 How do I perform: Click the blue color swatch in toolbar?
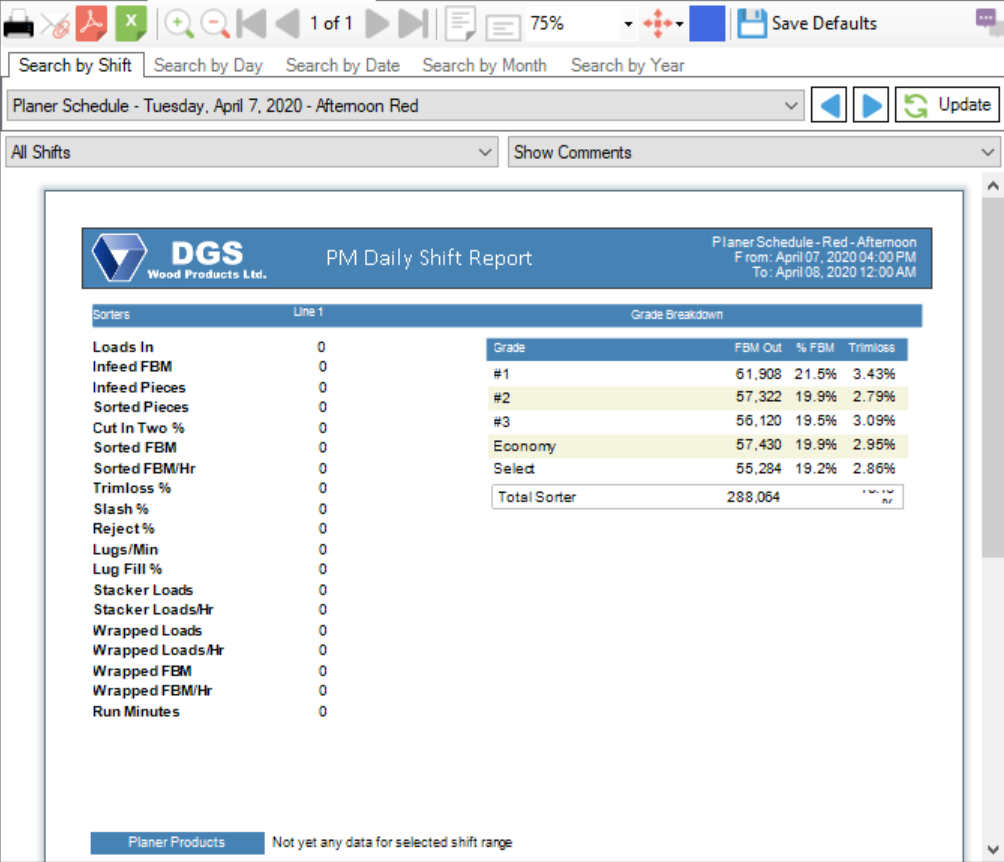pyautogui.click(x=707, y=23)
